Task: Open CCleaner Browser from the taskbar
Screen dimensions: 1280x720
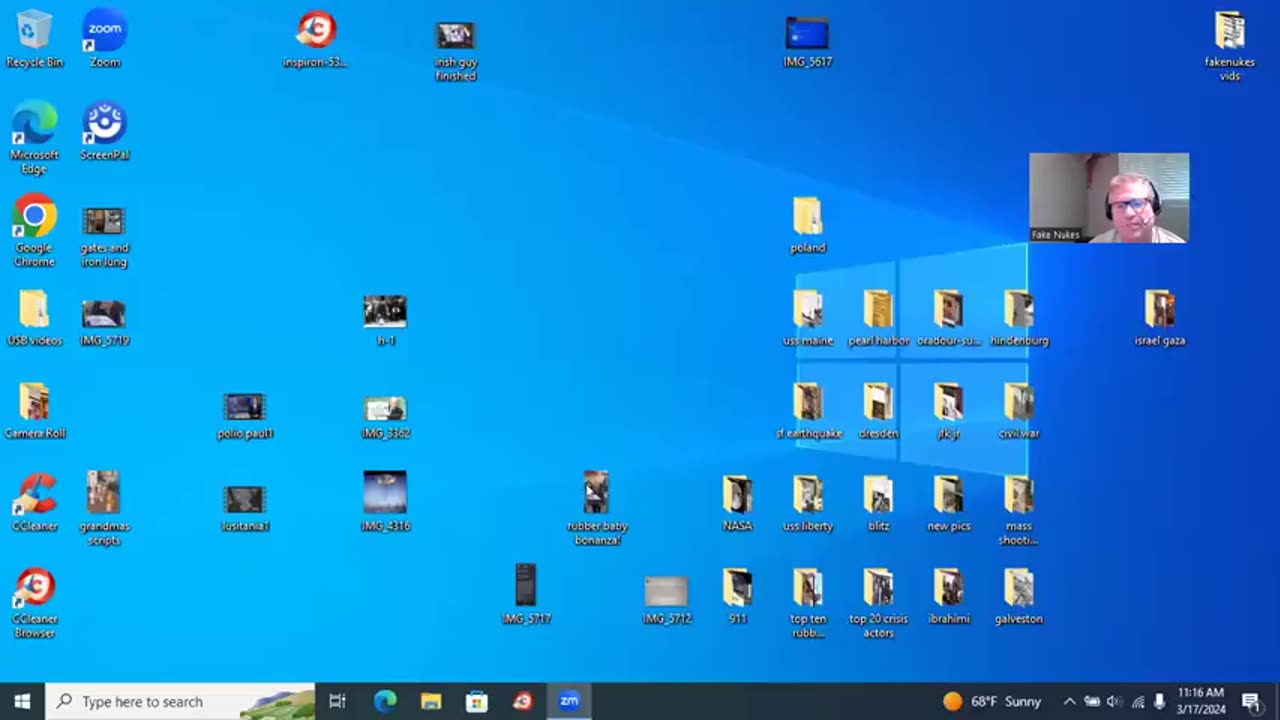Action: pyautogui.click(x=523, y=701)
